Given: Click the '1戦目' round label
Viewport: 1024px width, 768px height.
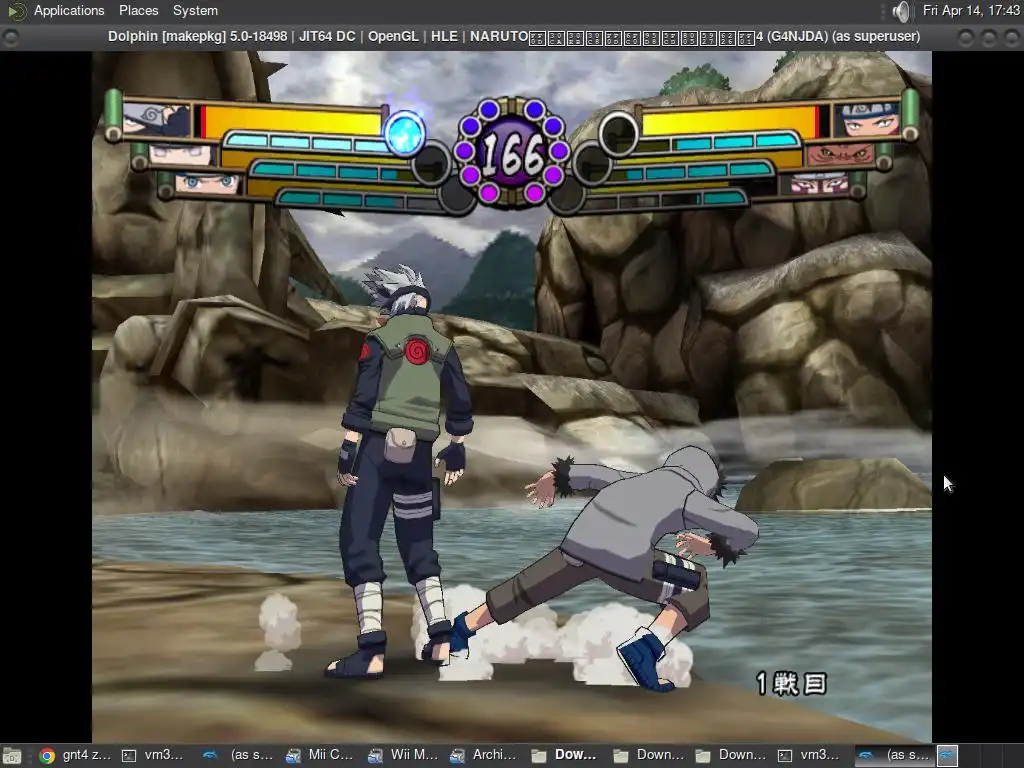Looking at the screenshot, I should pos(792,684).
